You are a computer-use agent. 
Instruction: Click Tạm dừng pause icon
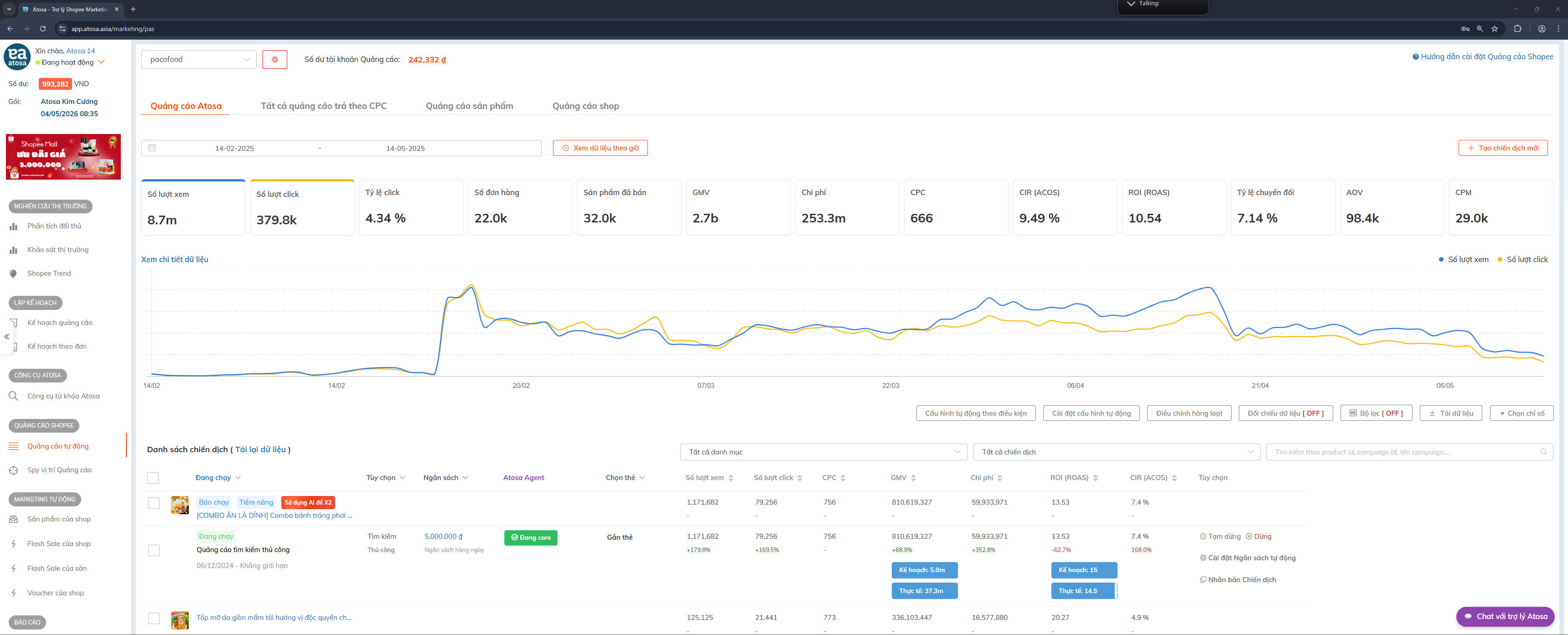tap(1203, 537)
